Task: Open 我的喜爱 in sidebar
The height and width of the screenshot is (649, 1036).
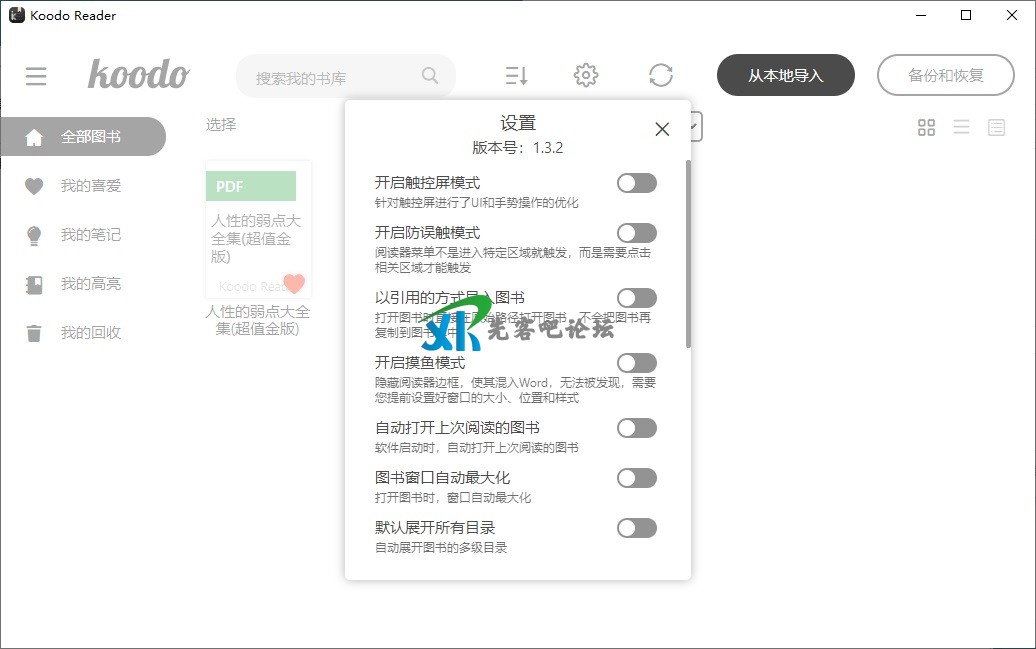Action: [x=90, y=186]
